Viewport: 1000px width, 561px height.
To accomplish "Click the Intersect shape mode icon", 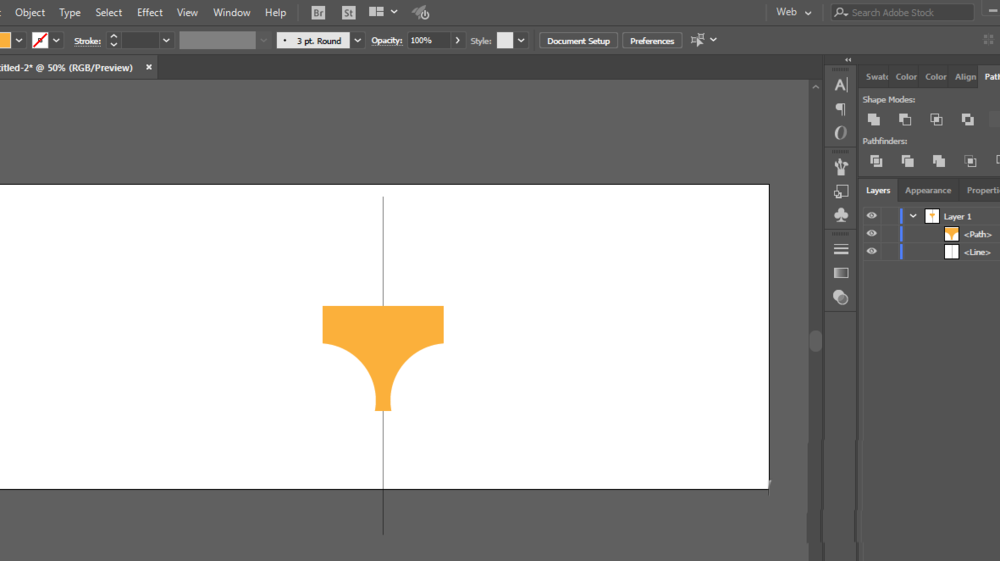I will pyautogui.click(x=936, y=119).
